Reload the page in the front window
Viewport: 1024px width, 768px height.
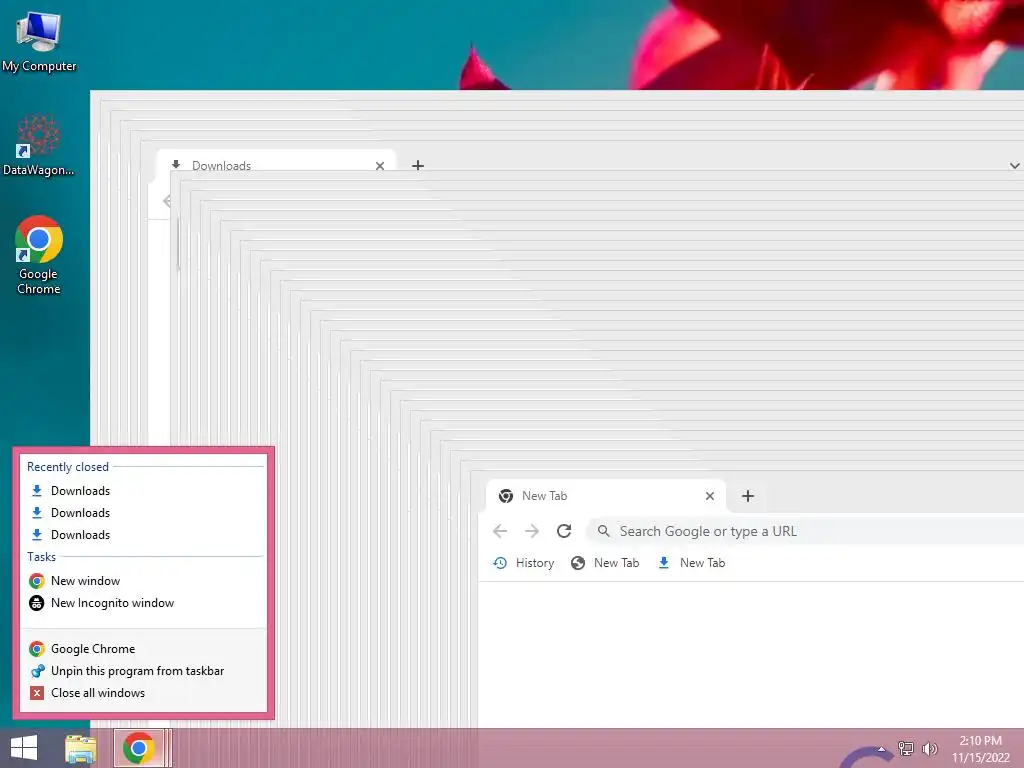[564, 531]
